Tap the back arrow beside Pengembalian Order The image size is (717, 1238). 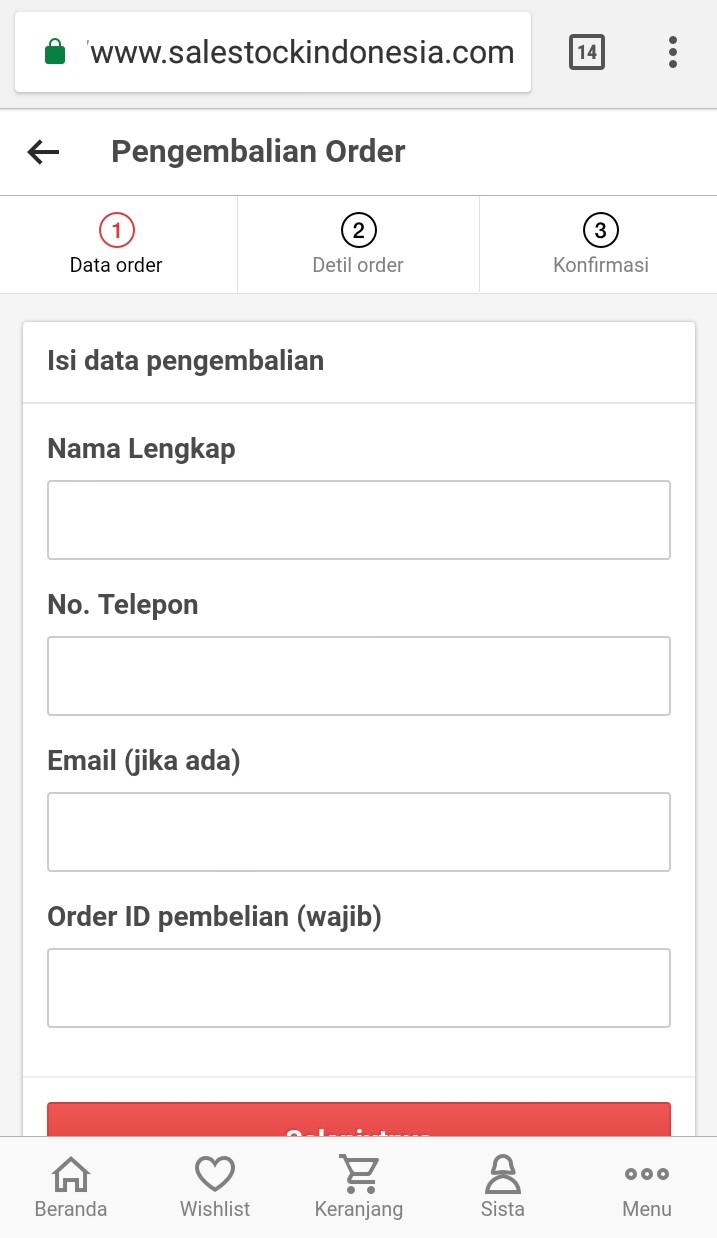(43, 152)
